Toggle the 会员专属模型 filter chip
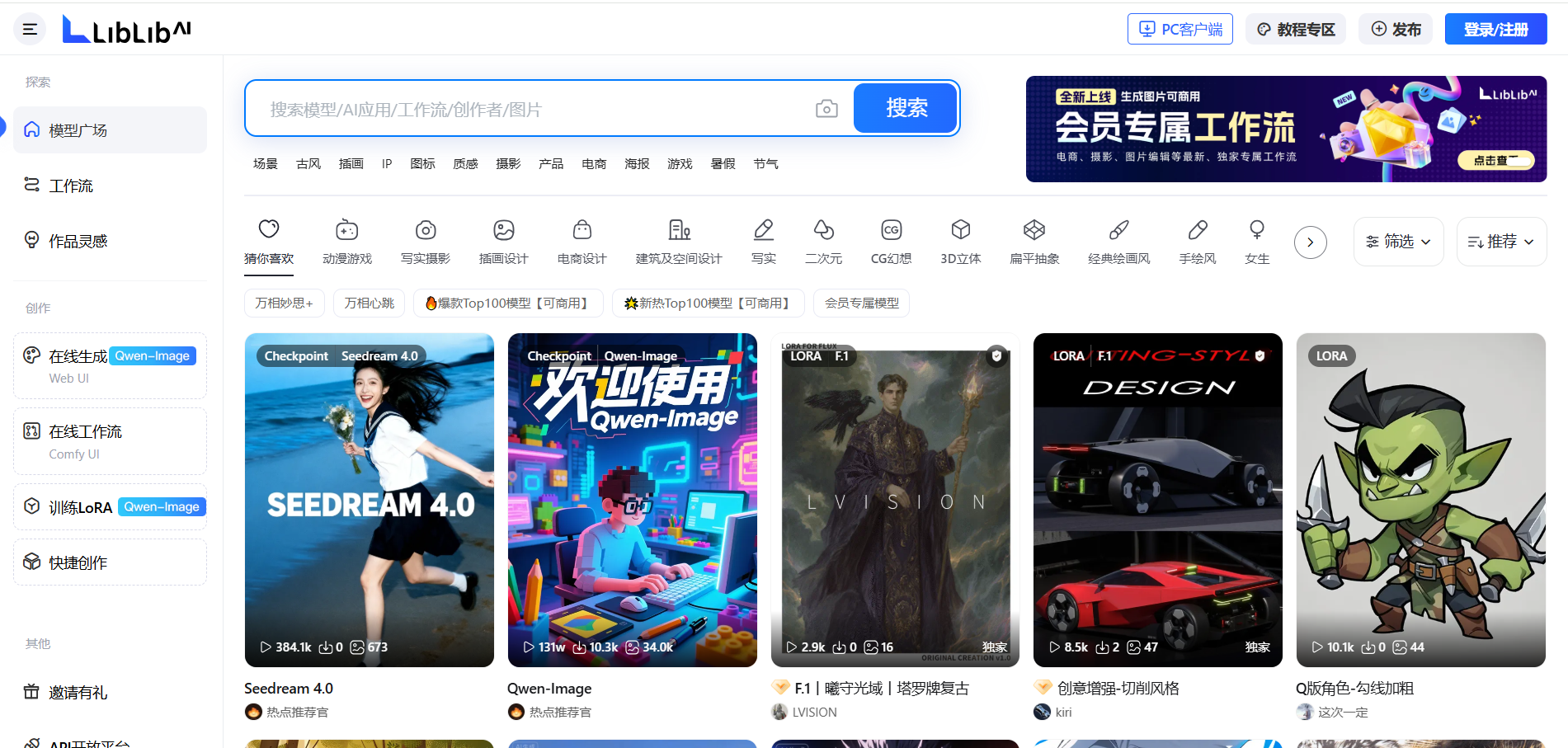Screen dimensions: 1568x748 click(861, 303)
